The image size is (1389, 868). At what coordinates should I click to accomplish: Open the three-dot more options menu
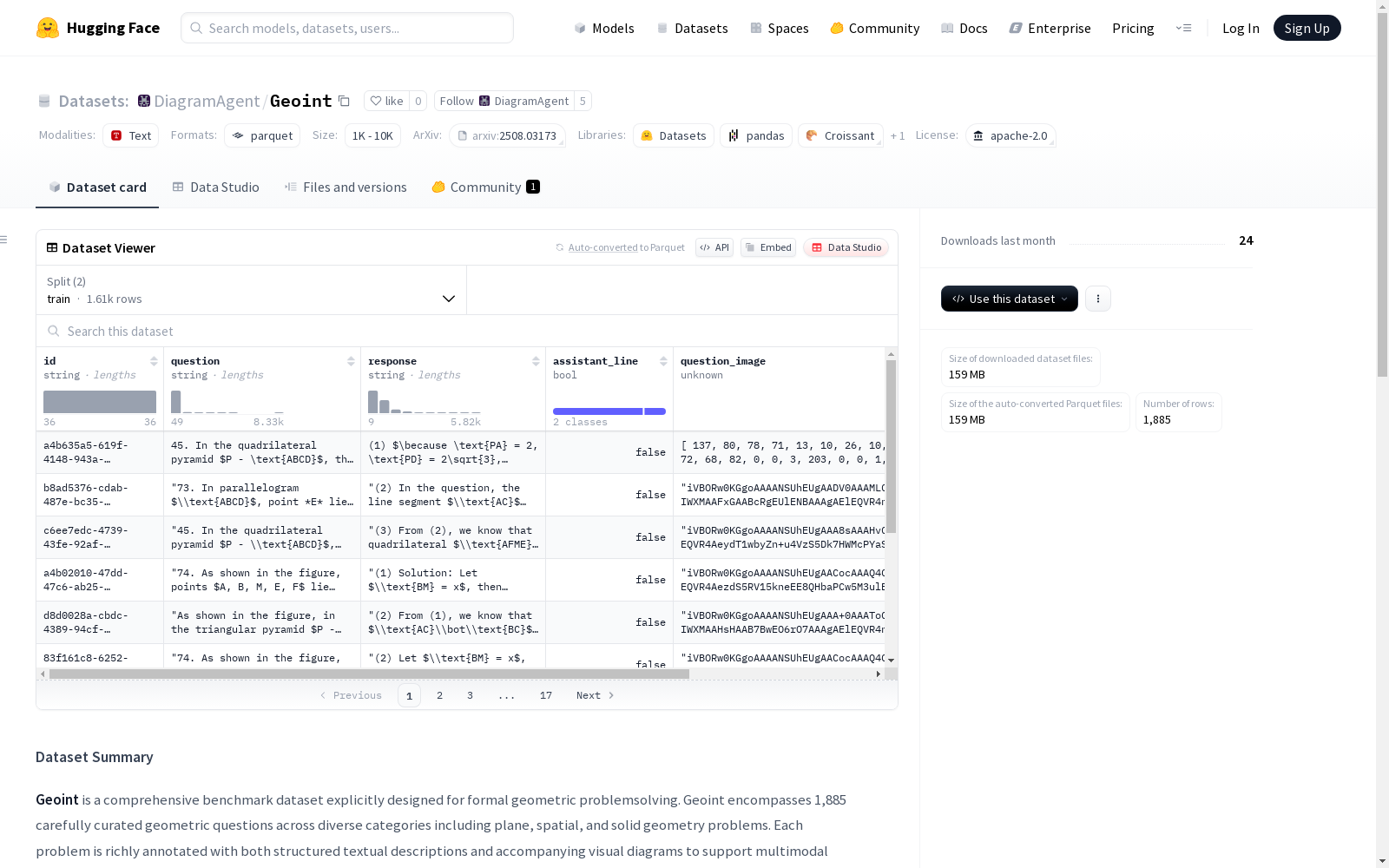click(x=1098, y=299)
